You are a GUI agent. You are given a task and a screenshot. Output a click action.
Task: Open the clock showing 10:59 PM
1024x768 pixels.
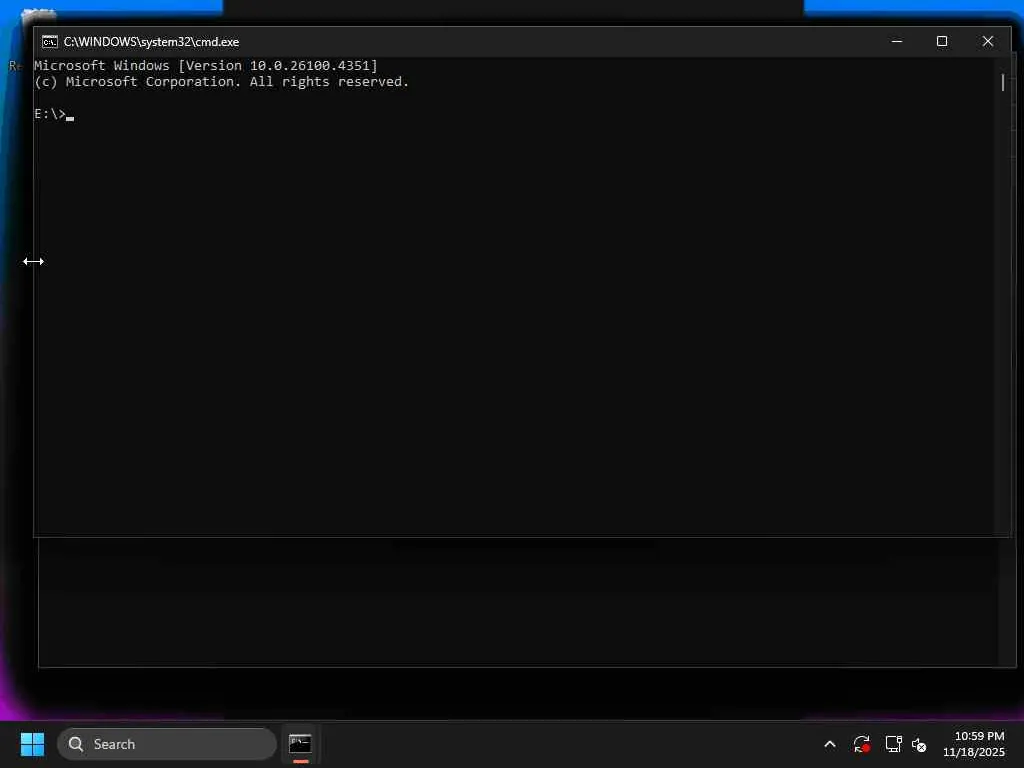[x=973, y=744]
